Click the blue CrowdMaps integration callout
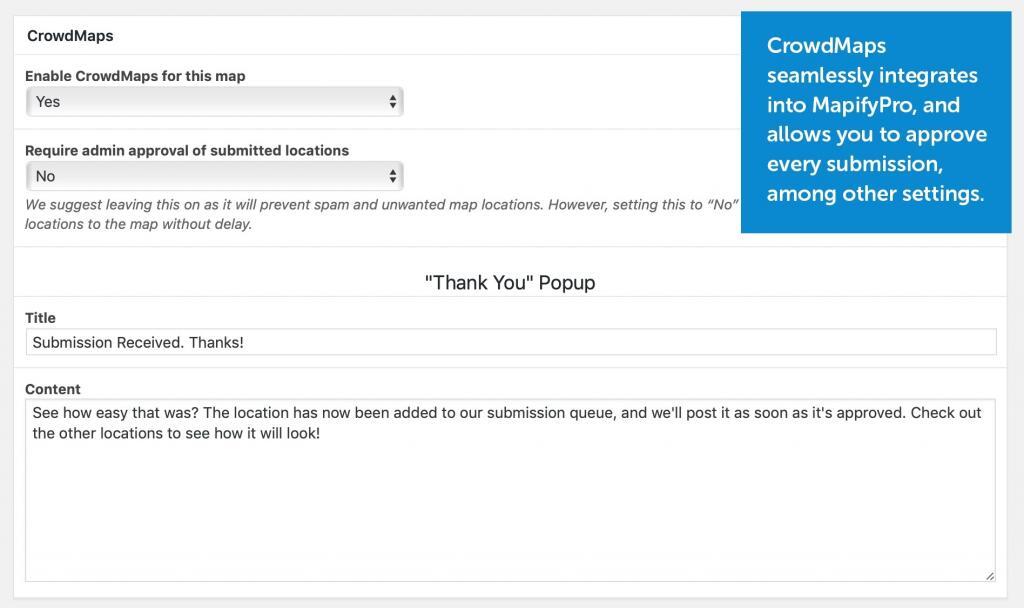 (x=875, y=120)
